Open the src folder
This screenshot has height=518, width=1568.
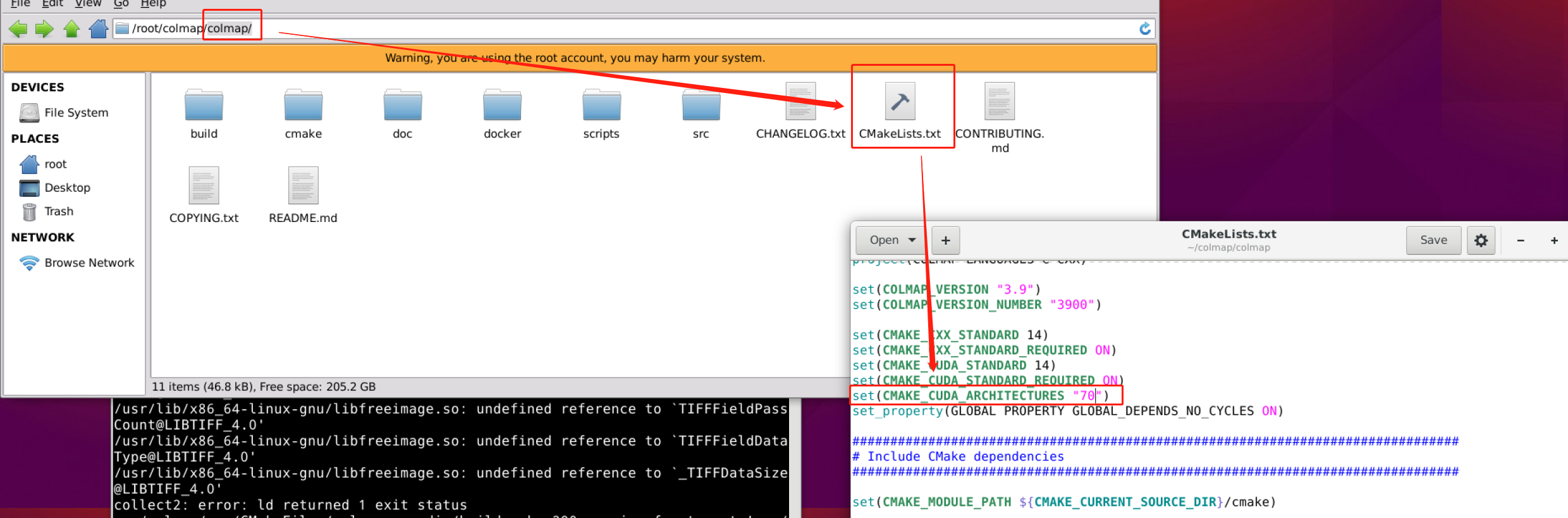pos(701,114)
